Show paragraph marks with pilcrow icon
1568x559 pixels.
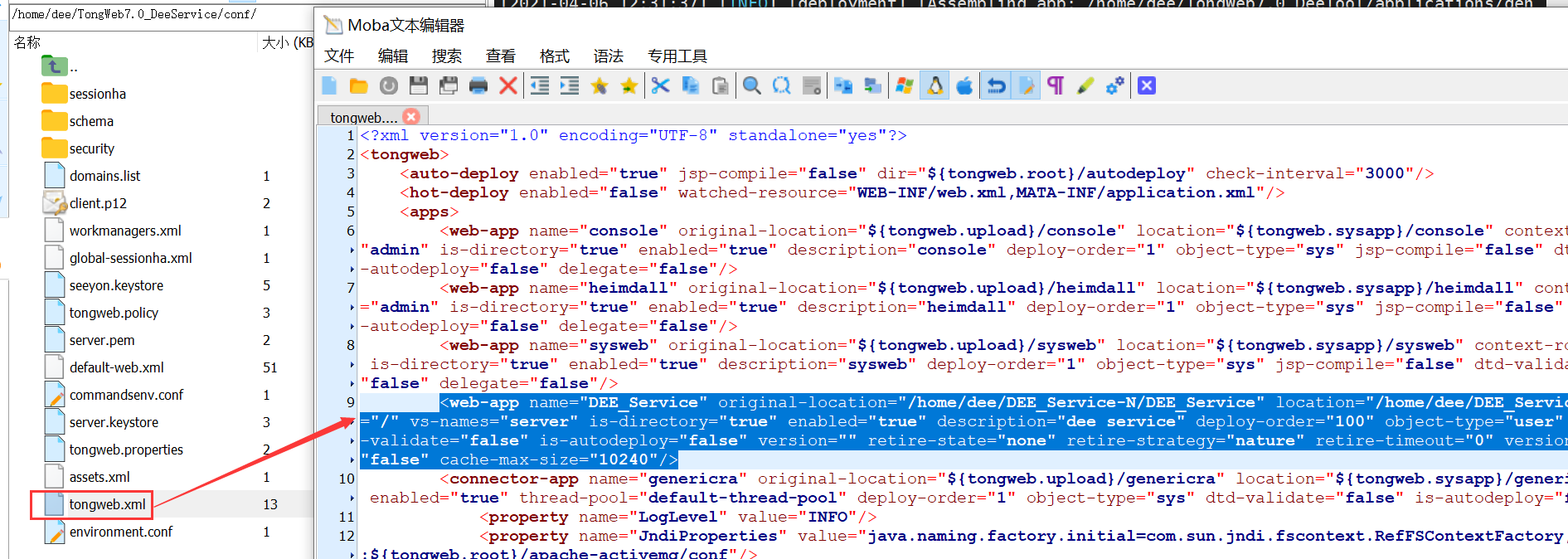click(1056, 86)
